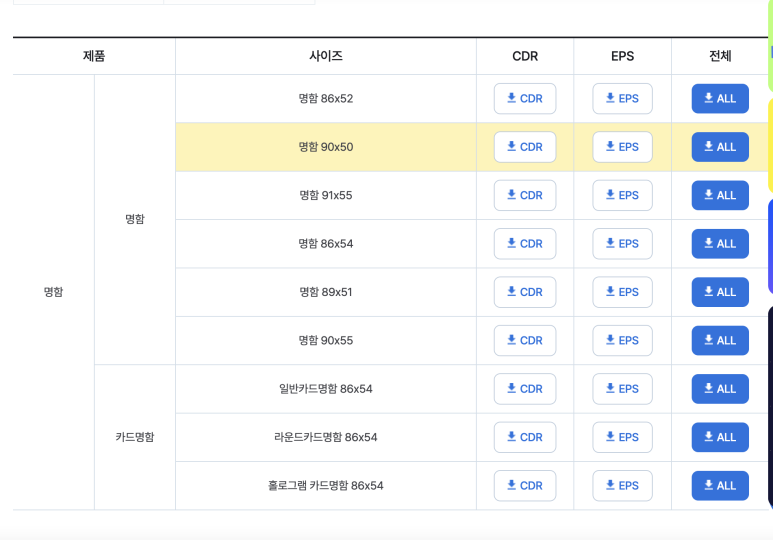Download CDR file for 명함 89x51
The image size is (773, 540).
525,292
